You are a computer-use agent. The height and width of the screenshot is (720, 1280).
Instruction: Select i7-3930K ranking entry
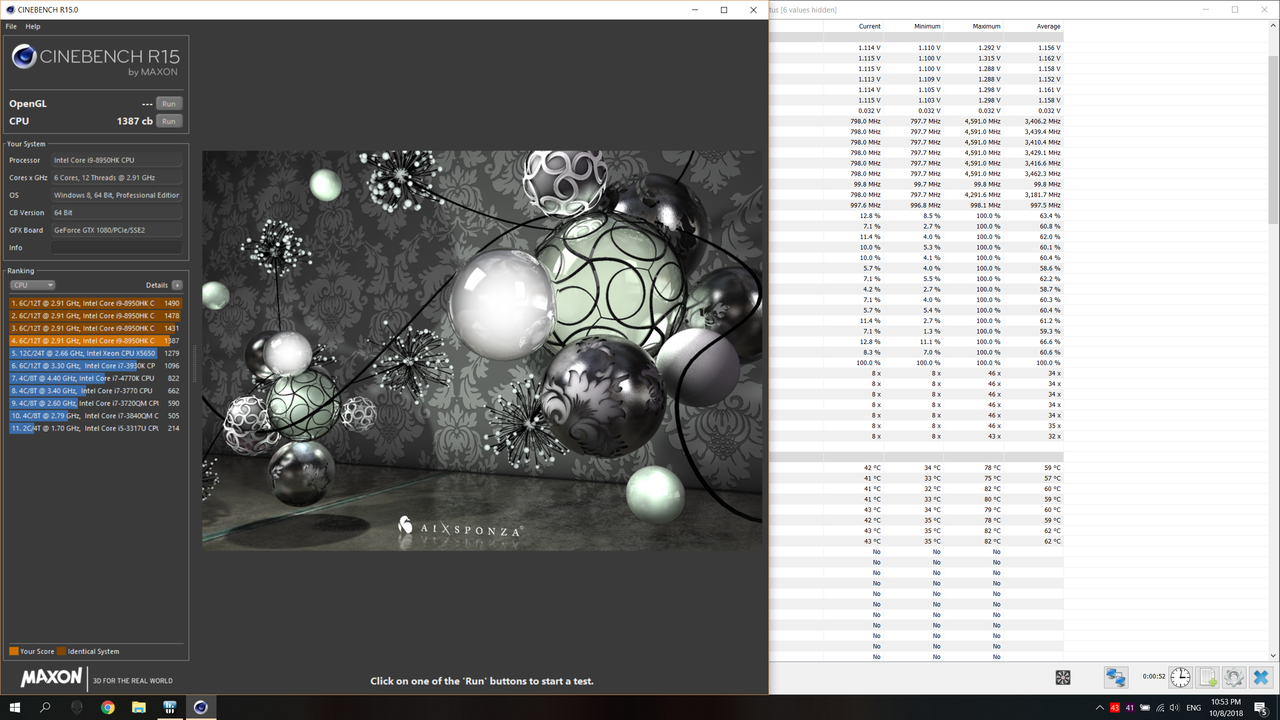96,366
